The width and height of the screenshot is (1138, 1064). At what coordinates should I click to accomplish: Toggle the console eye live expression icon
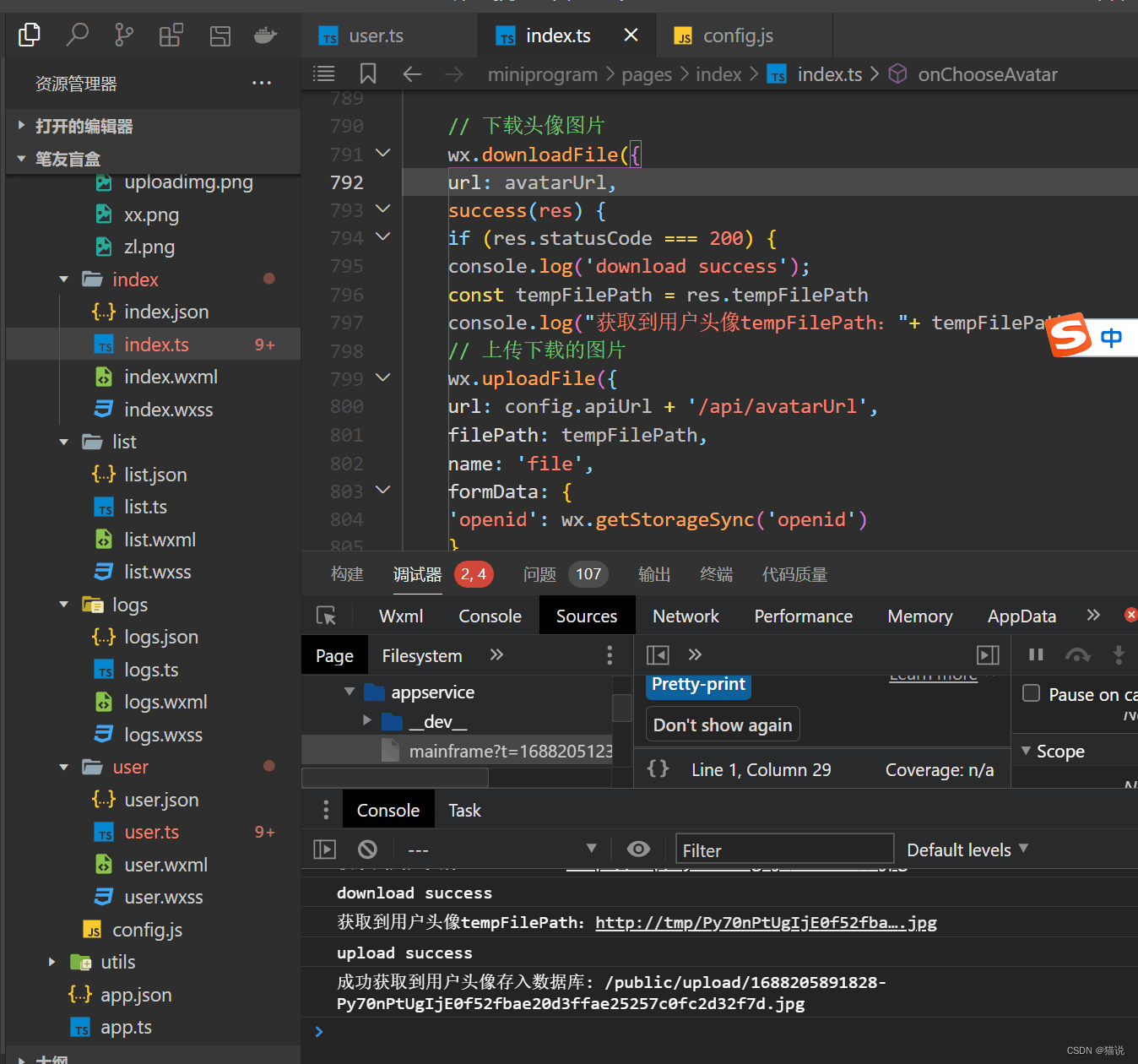click(638, 850)
